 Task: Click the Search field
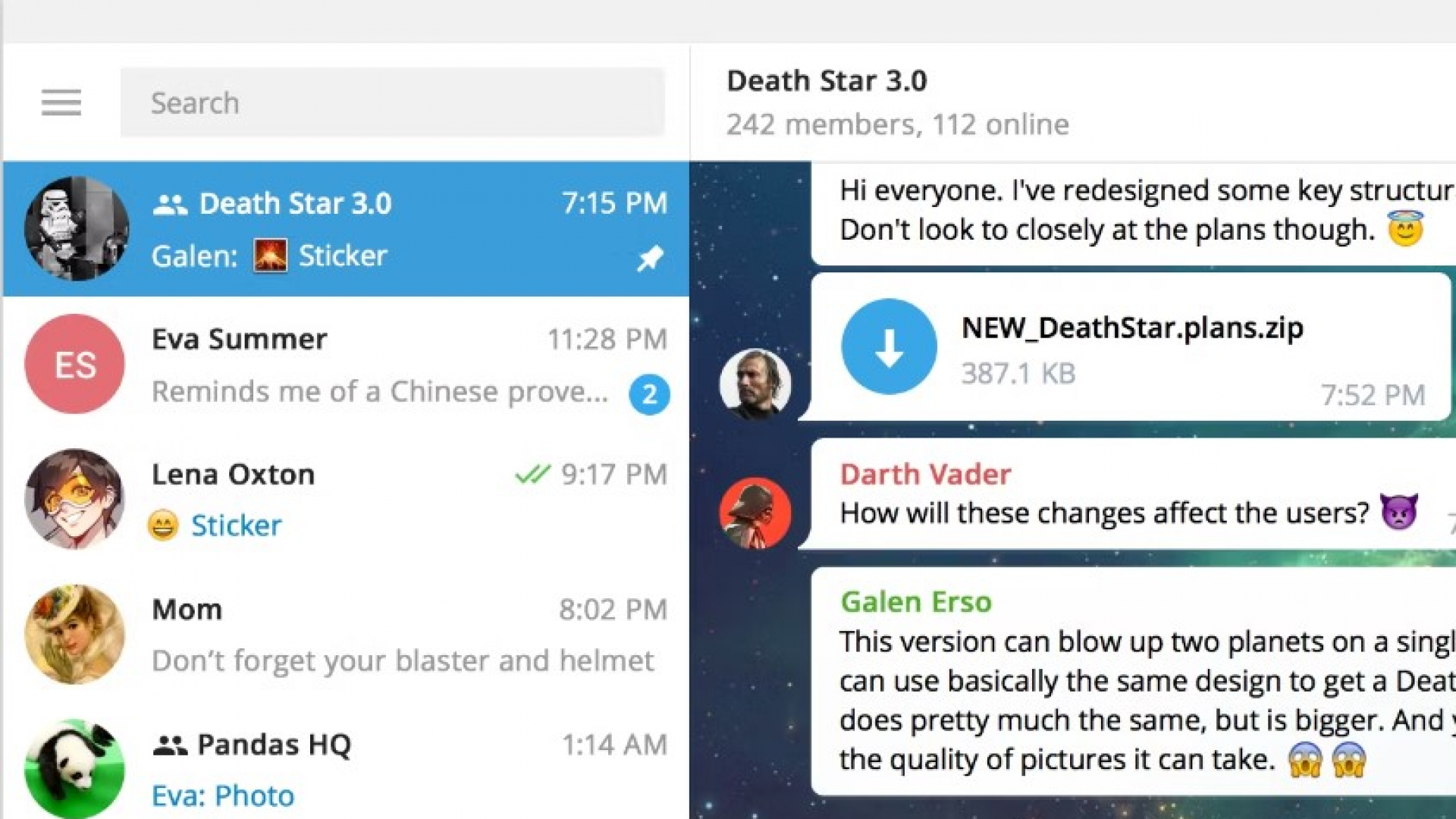click(x=392, y=102)
